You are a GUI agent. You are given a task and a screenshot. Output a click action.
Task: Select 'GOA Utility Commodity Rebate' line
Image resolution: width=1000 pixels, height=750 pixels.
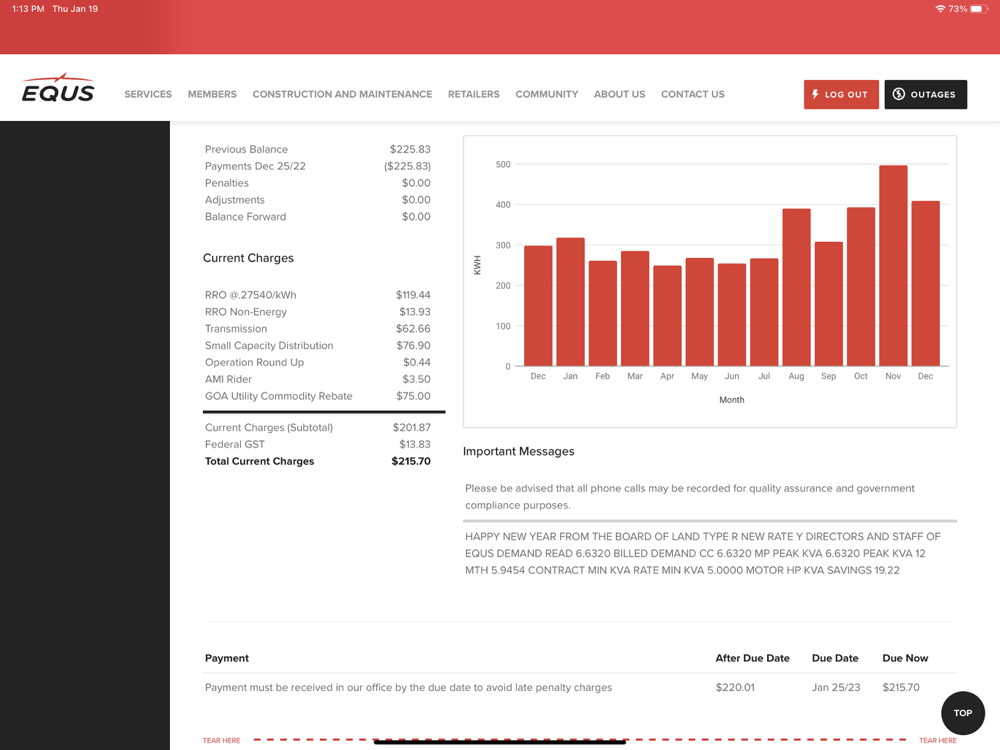tap(279, 396)
